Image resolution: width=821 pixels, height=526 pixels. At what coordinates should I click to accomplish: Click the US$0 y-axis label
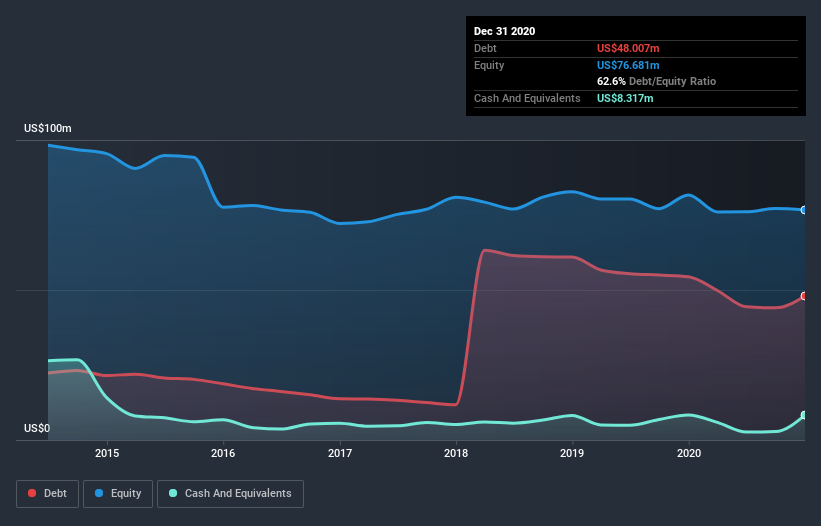click(37, 428)
